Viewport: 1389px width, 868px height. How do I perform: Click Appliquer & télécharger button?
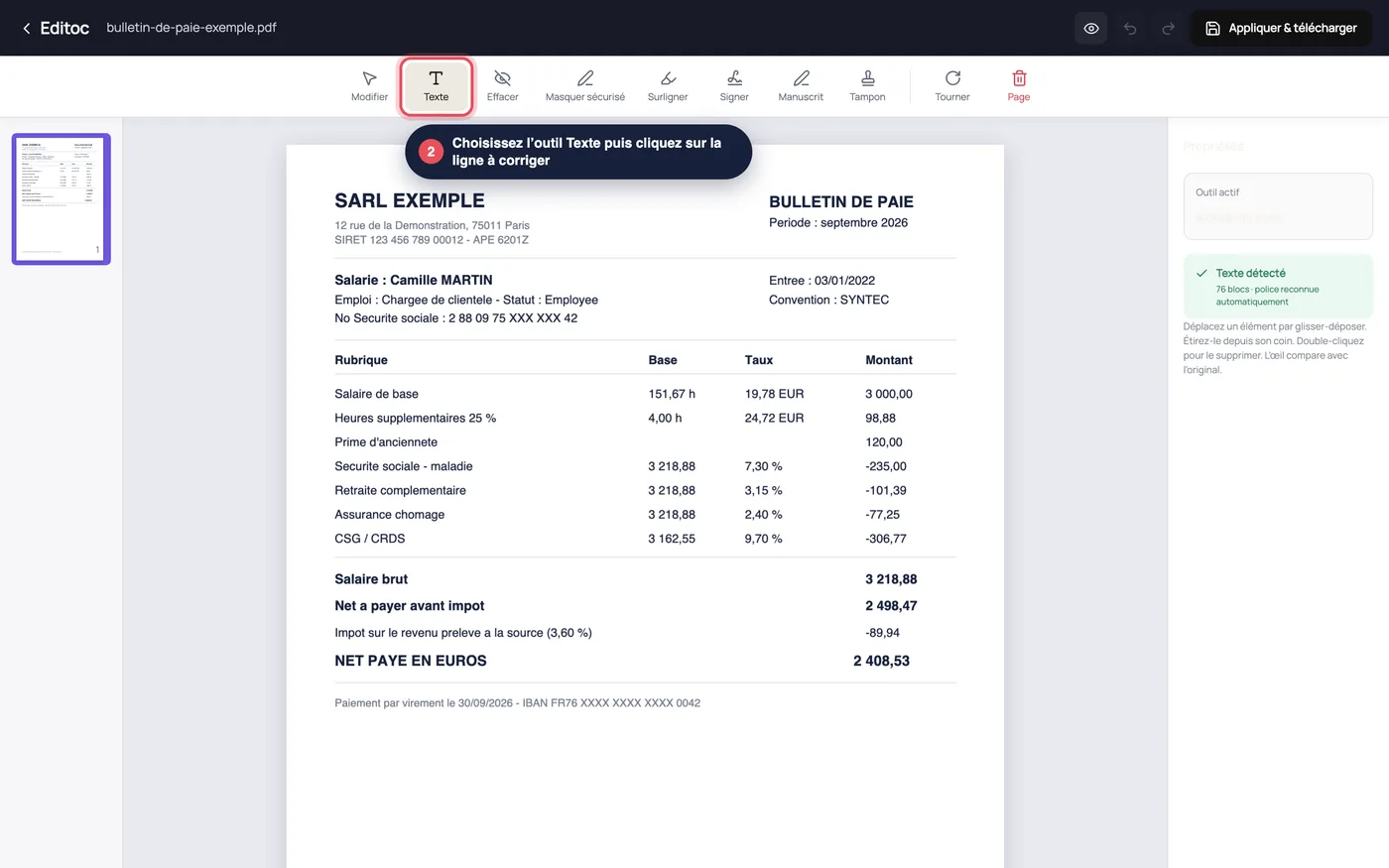(1281, 28)
